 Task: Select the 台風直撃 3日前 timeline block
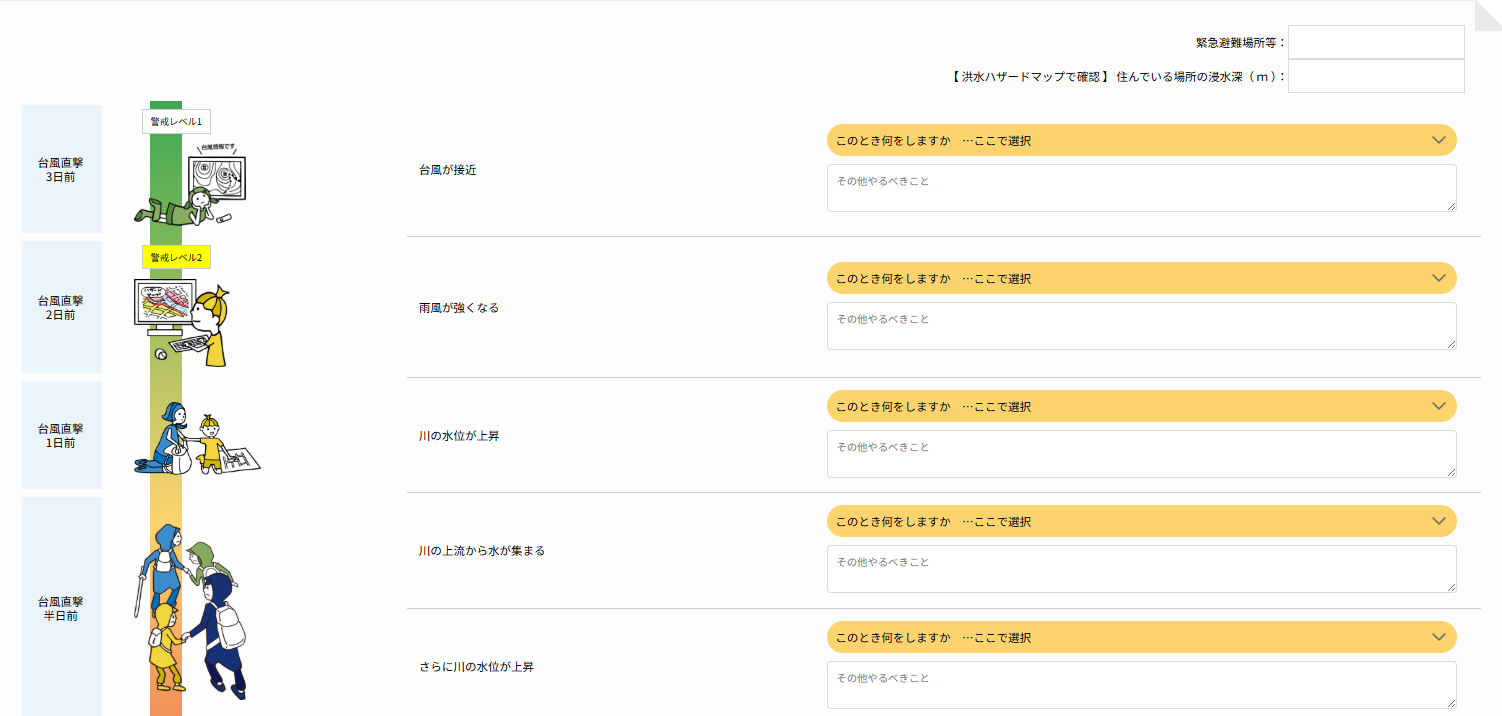[x=62, y=169]
